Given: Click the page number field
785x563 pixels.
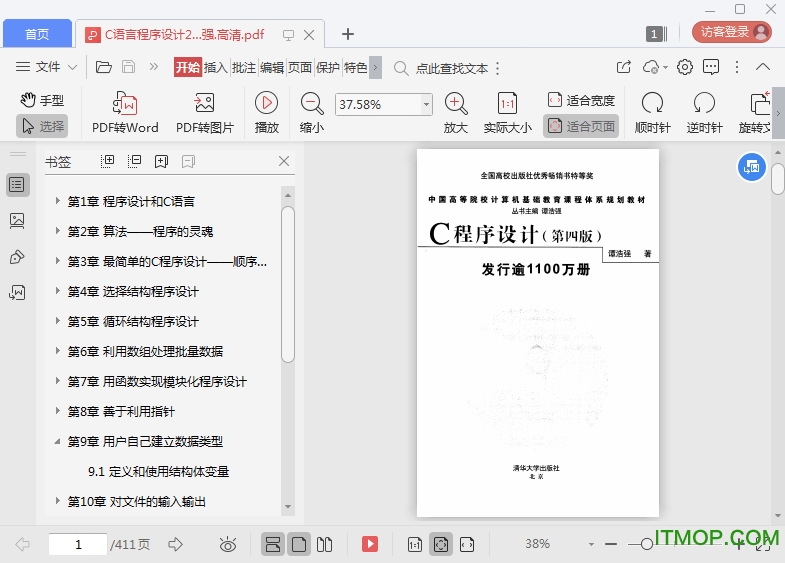Looking at the screenshot, I should pyautogui.click(x=78, y=544).
